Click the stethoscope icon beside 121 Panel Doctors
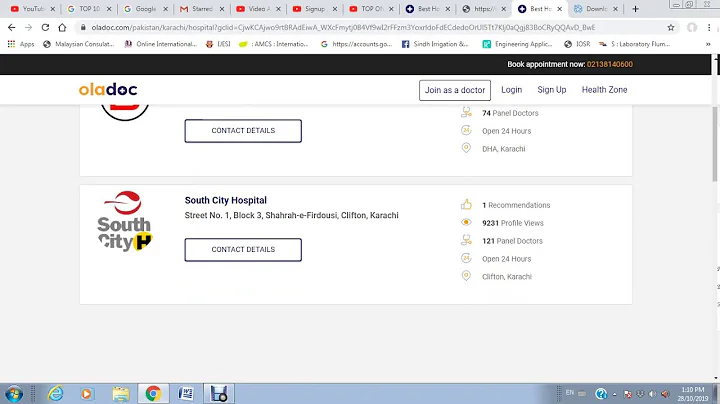 [466, 240]
